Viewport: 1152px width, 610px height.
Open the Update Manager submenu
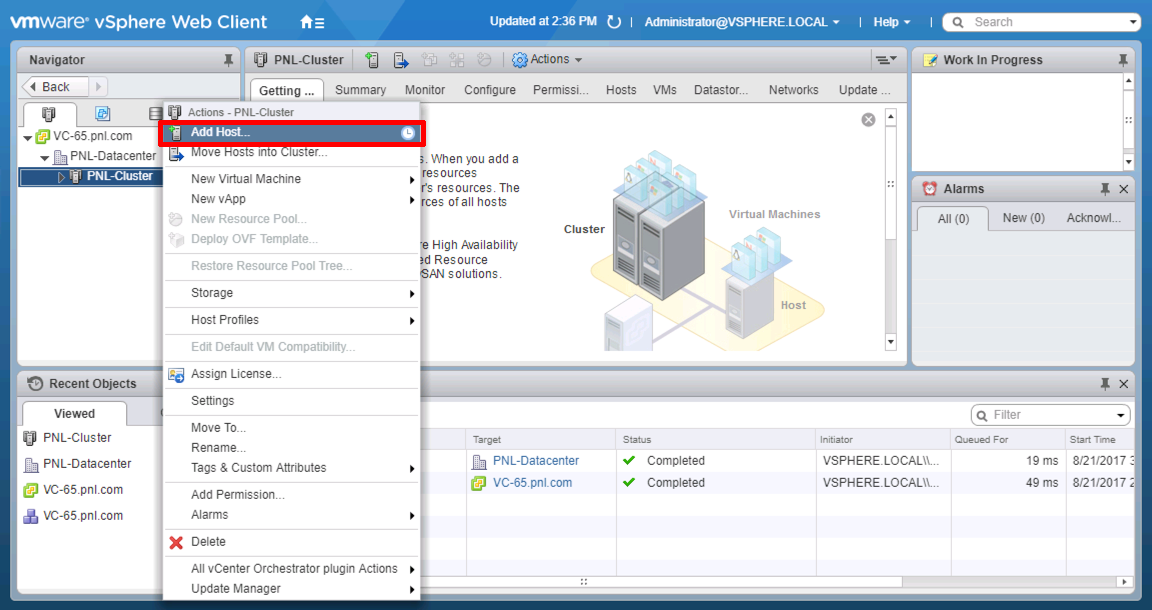click(x=291, y=589)
